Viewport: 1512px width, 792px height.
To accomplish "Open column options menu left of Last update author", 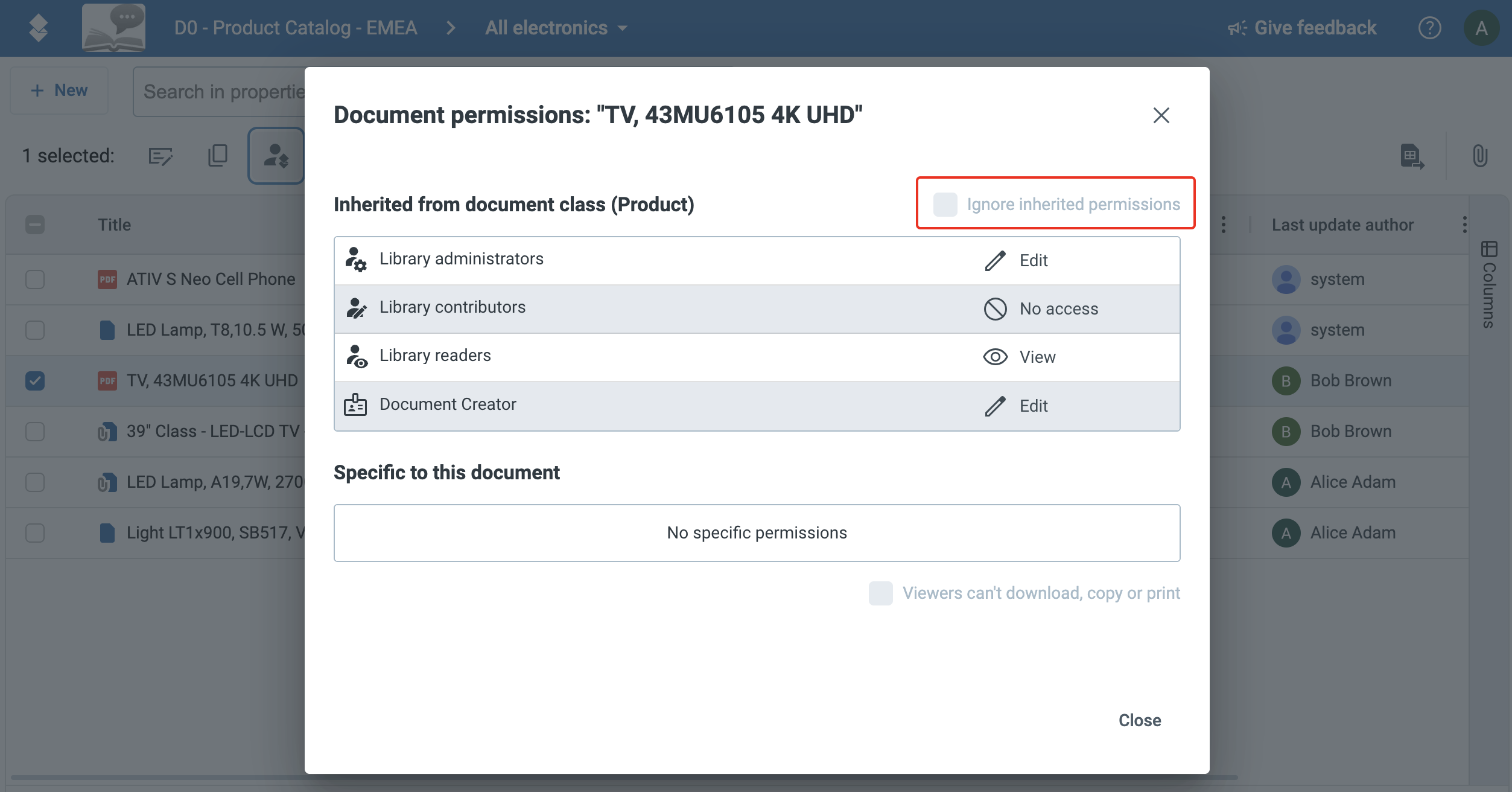I will point(1223,225).
